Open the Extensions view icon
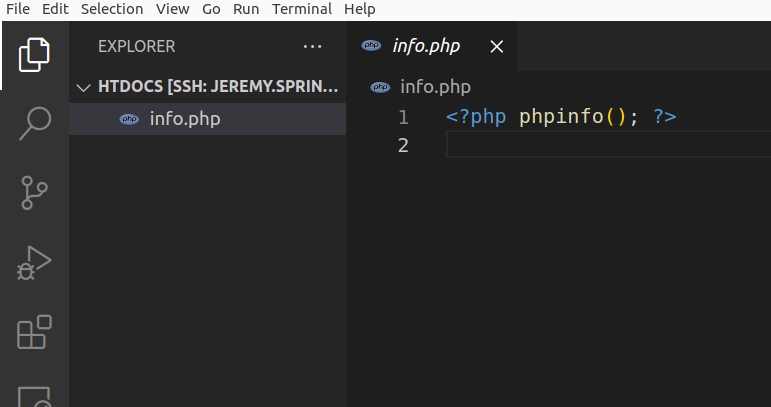This screenshot has width=771, height=407. (x=34, y=331)
